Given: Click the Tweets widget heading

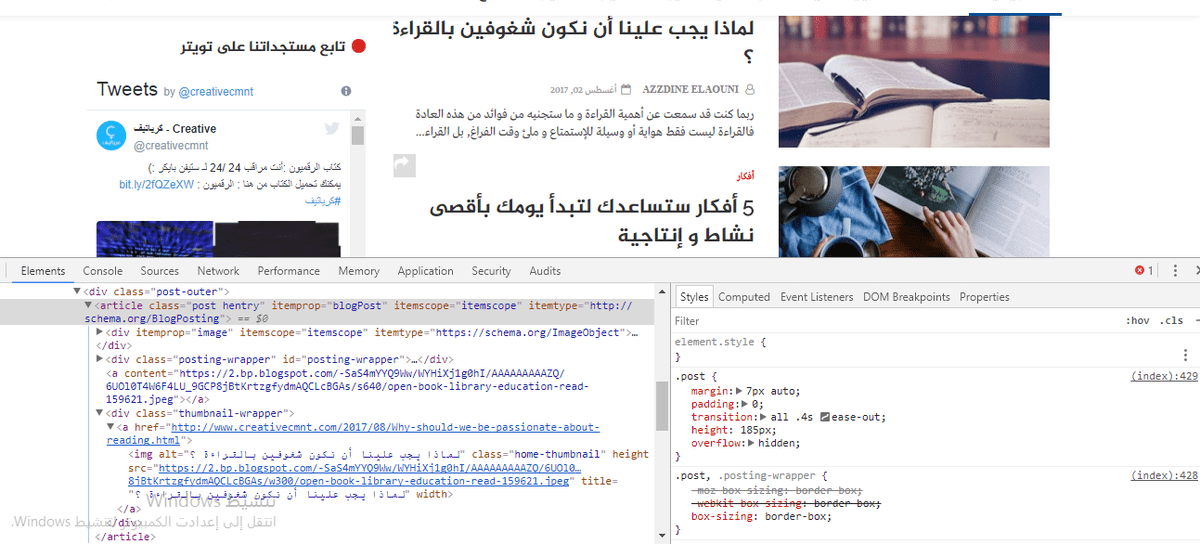Looking at the screenshot, I should [127, 90].
